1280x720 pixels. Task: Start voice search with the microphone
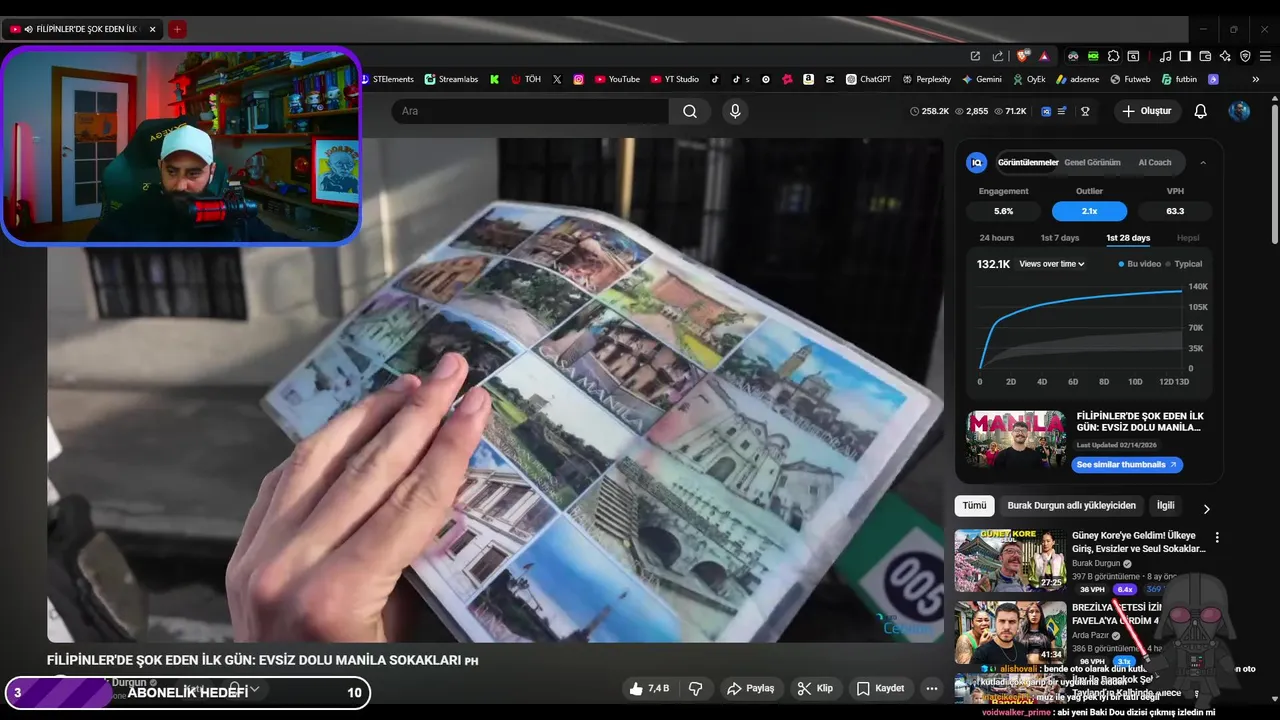(735, 111)
